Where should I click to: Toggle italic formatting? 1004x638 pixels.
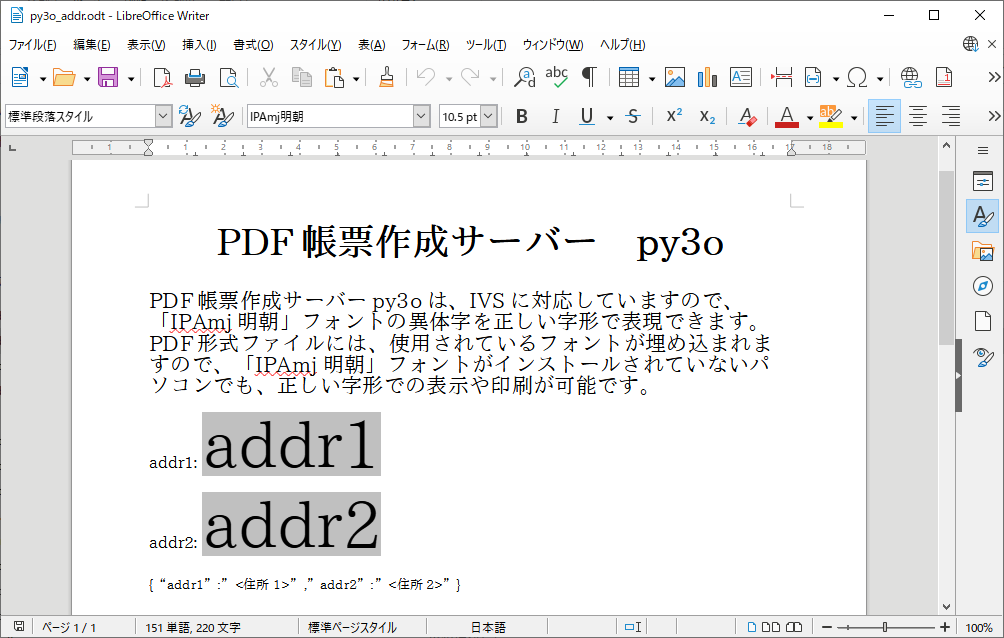coord(555,116)
